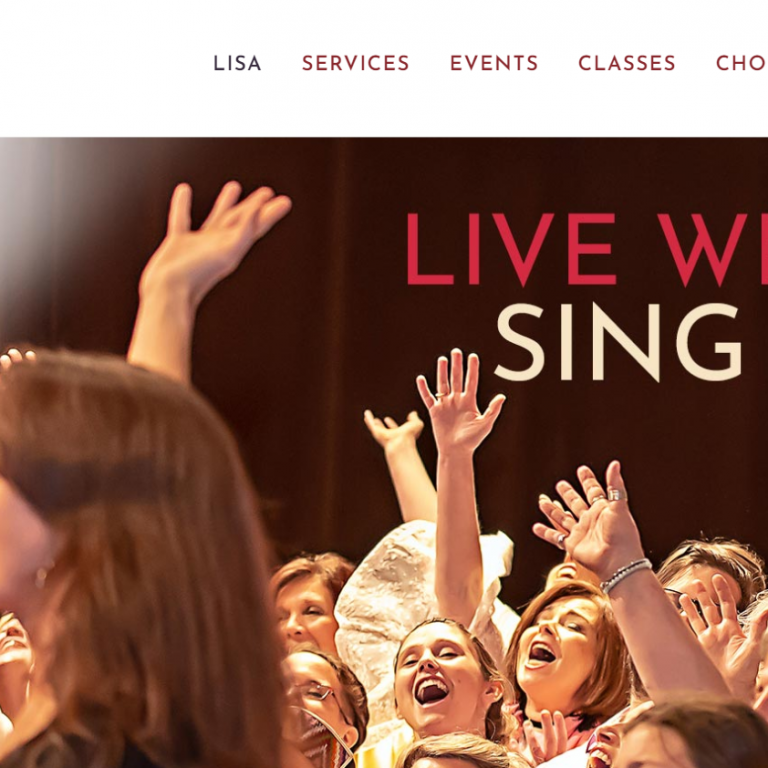Select CLASSES in the navigation bar
768x768 pixels.
pos(627,63)
